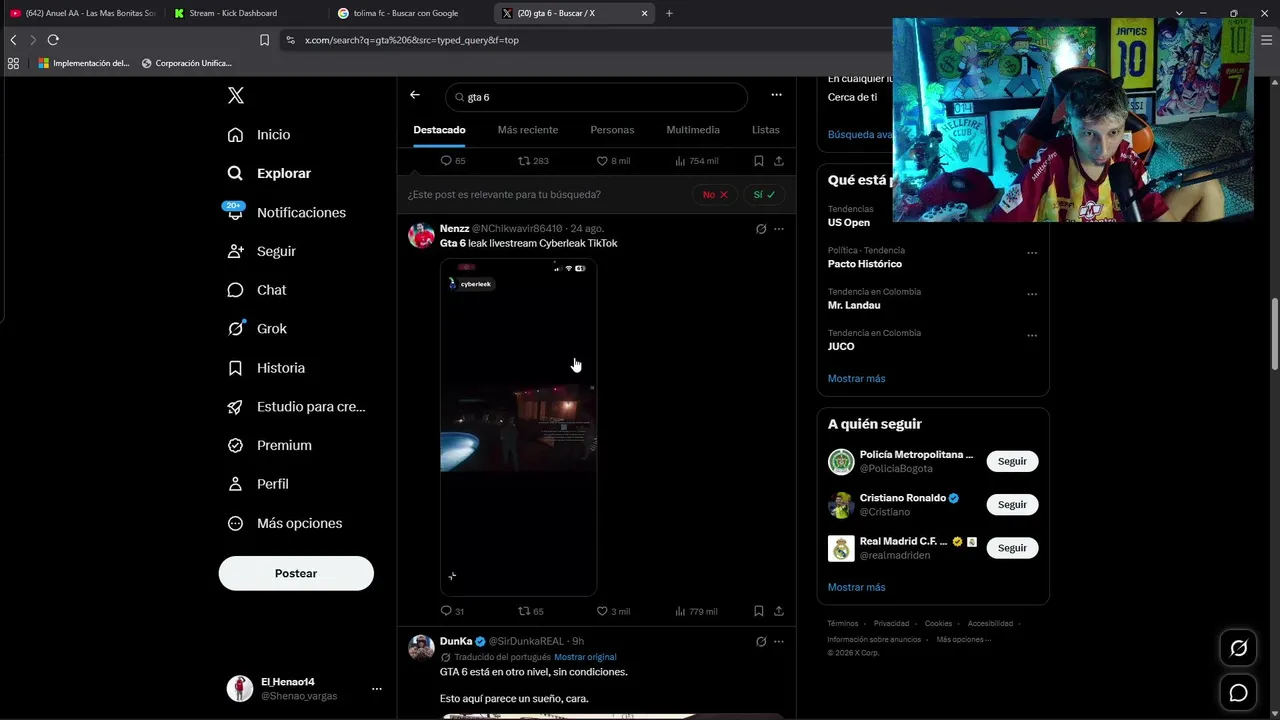Switch to the Multimedia tab

693,130
